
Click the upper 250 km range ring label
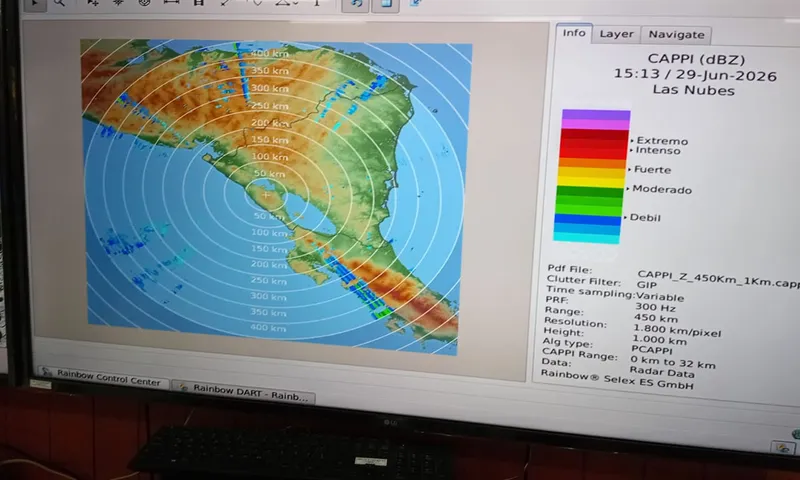(x=270, y=106)
